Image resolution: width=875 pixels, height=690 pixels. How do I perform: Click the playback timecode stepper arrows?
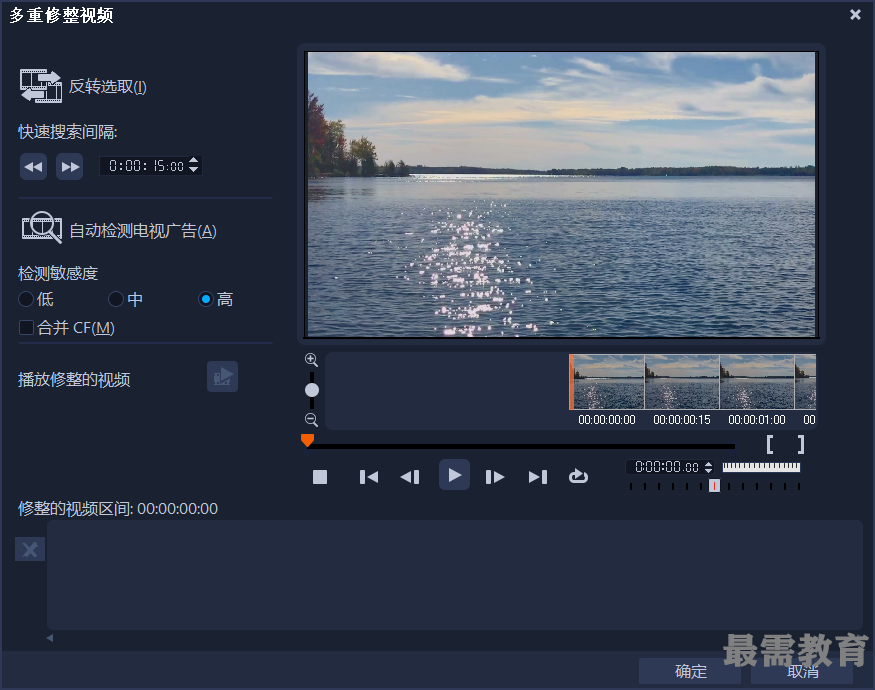tap(709, 467)
